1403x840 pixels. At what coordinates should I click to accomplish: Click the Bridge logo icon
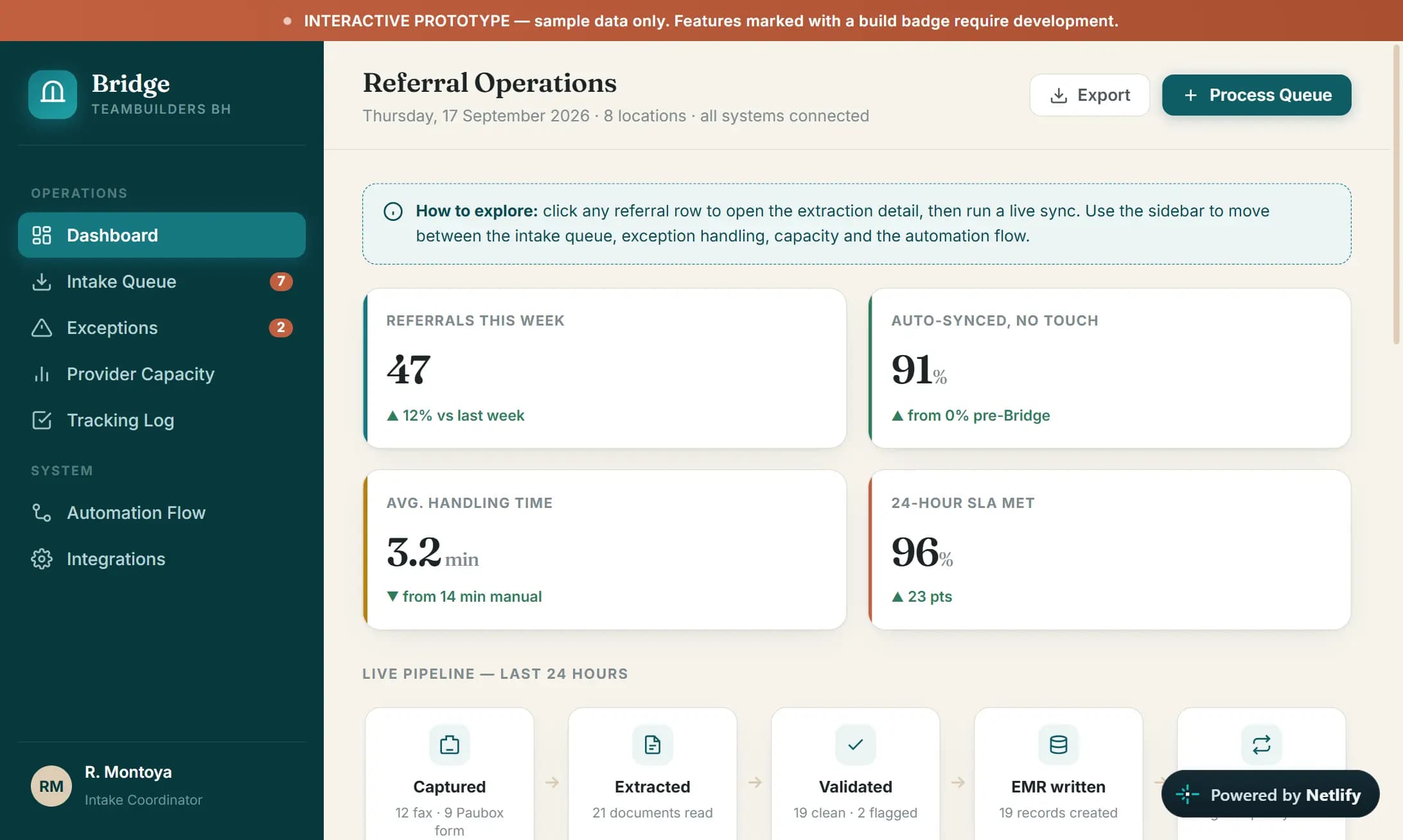(x=53, y=94)
